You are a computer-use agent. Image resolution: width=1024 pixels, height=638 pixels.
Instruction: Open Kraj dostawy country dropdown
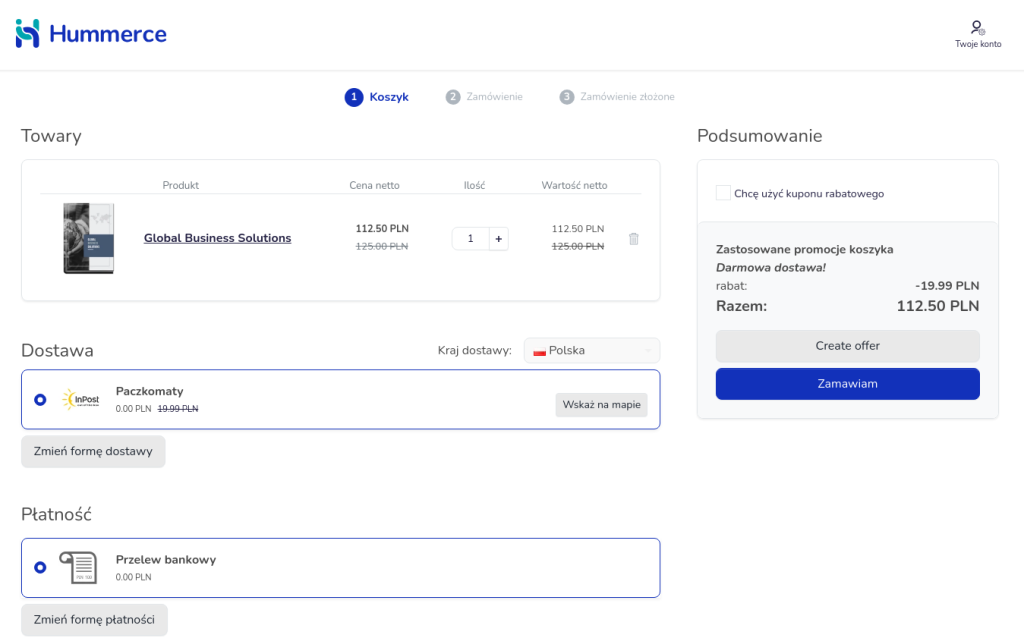click(x=591, y=351)
